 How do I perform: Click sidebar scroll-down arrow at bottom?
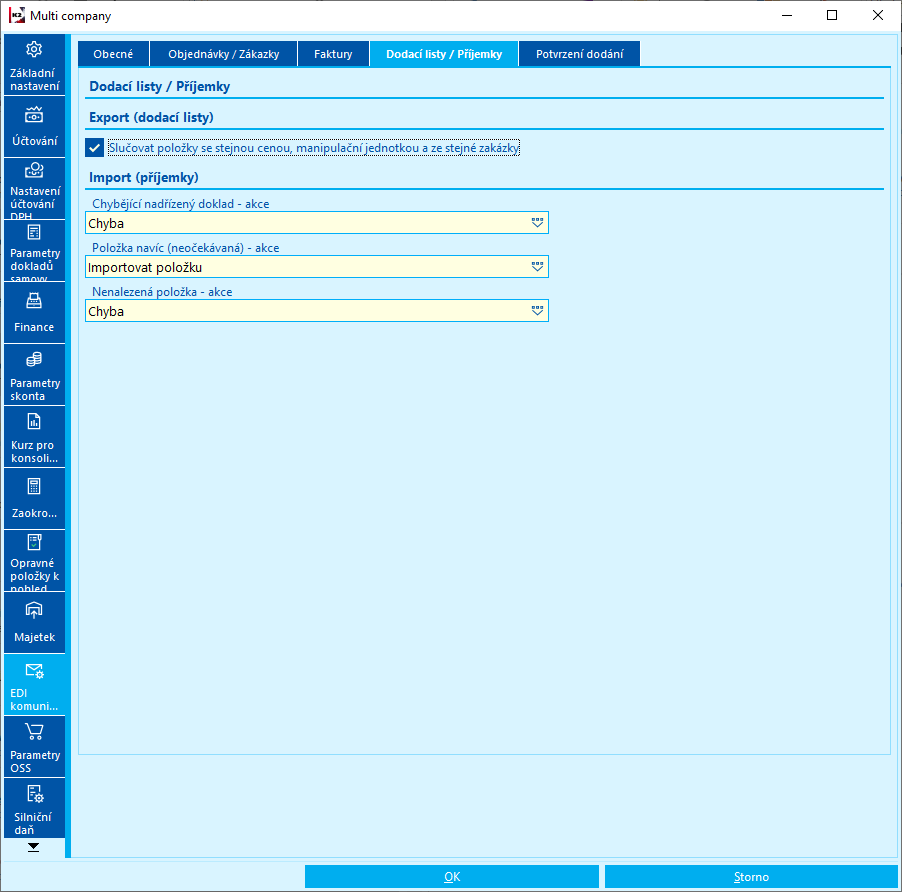tap(33, 847)
